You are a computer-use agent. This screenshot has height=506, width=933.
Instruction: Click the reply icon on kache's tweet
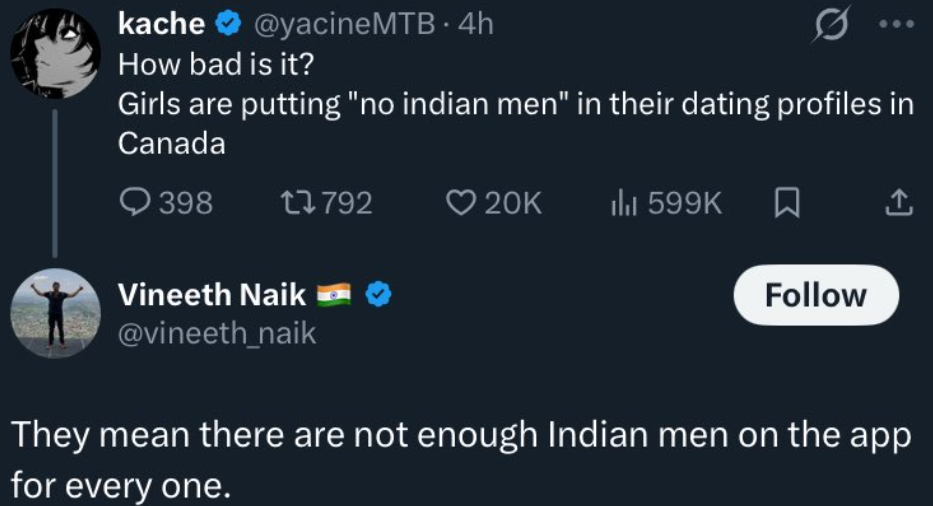tap(134, 203)
